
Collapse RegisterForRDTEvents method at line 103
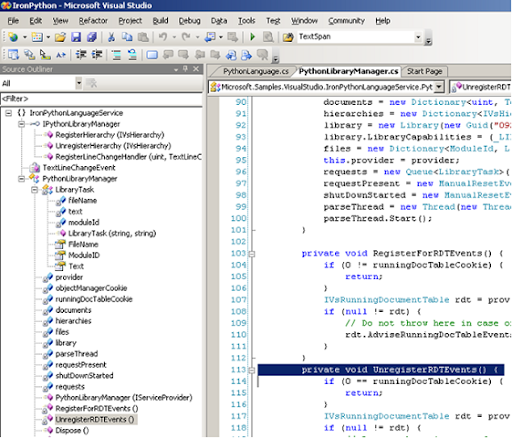point(252,254)
